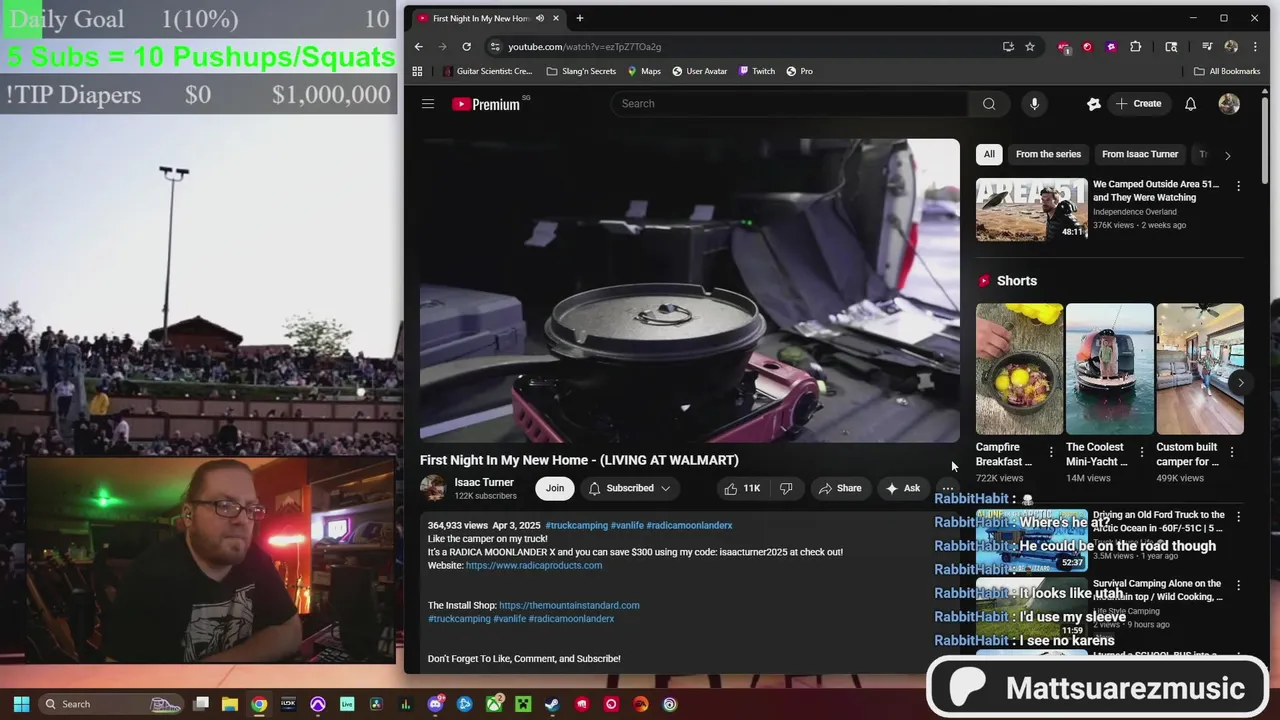Click Chrome address bar URL
The height and width of the screenshot is (720, 1280).
point(584,46)
